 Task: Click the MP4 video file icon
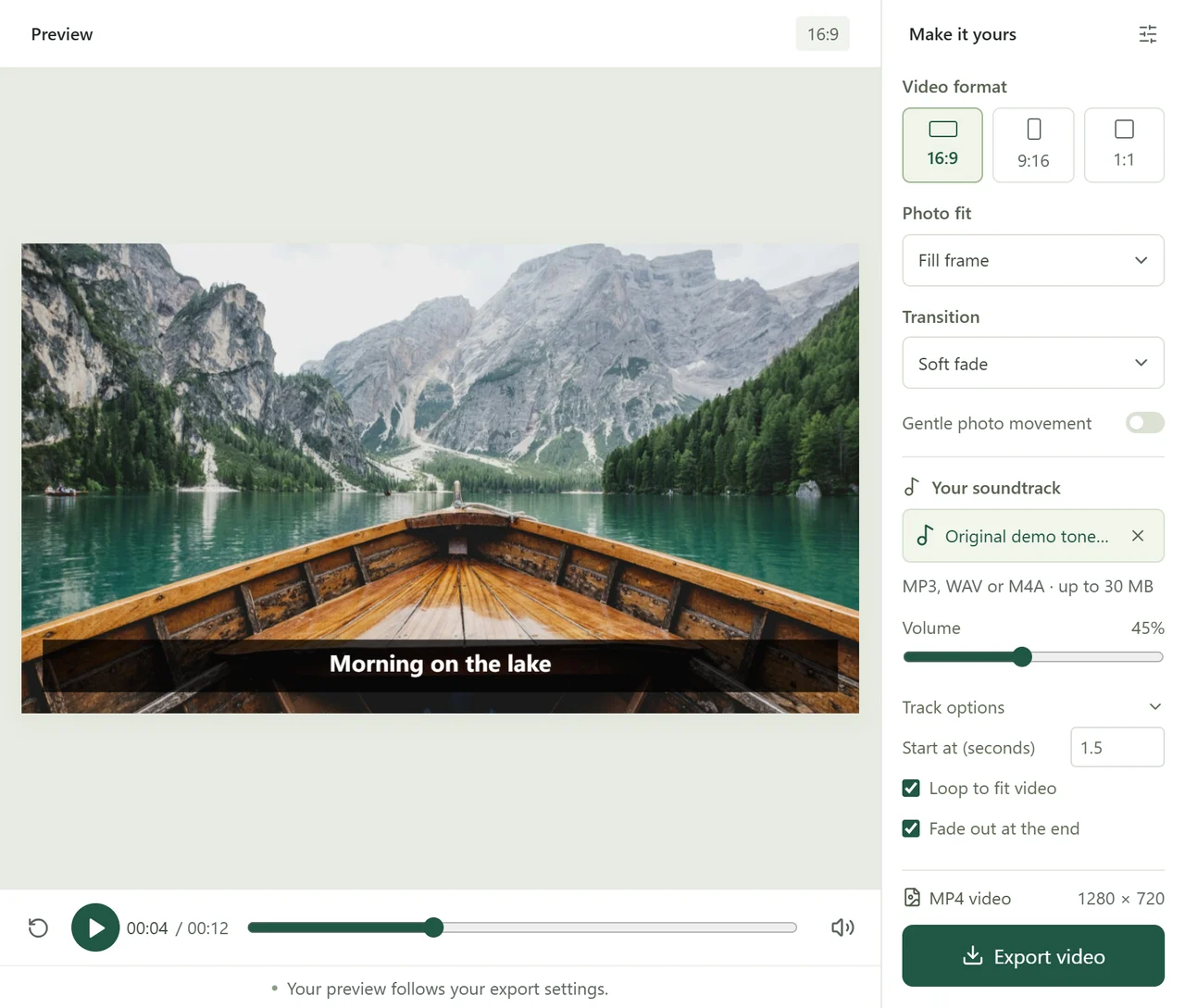tap(912, 898)
